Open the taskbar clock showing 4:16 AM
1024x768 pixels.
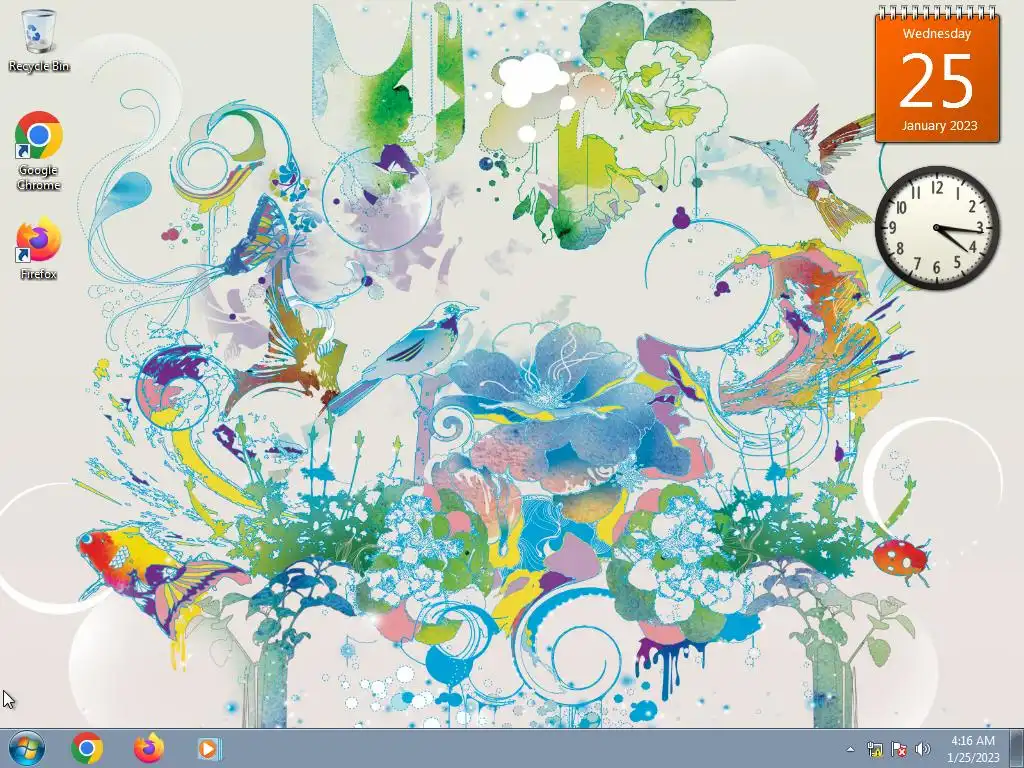click(973, 749)
